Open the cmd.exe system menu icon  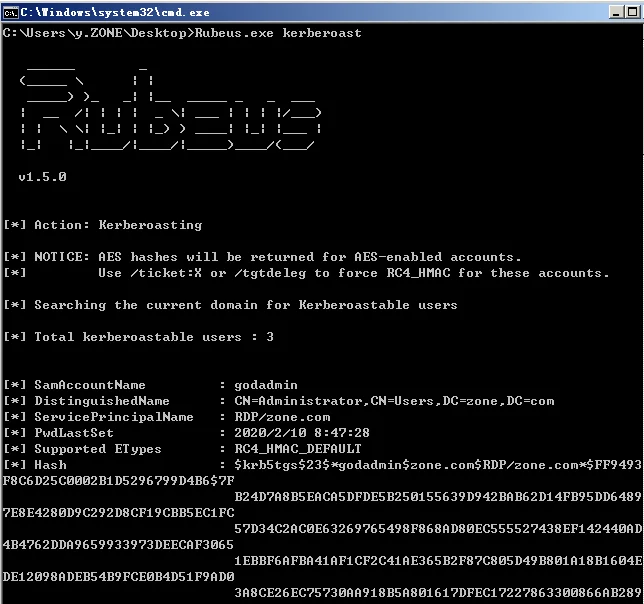(10, 13)
